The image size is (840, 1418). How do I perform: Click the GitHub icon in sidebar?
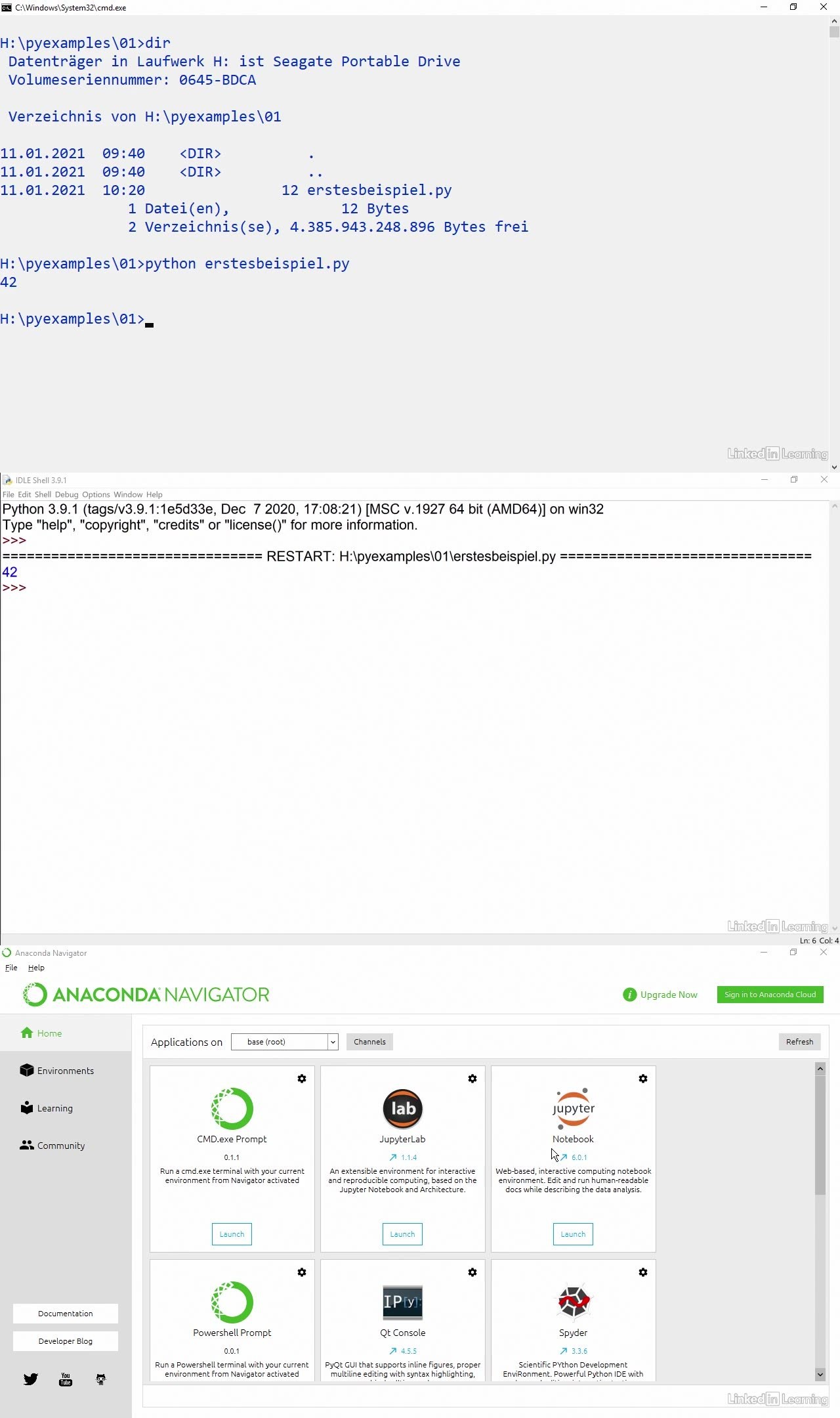click(100, 1379)
